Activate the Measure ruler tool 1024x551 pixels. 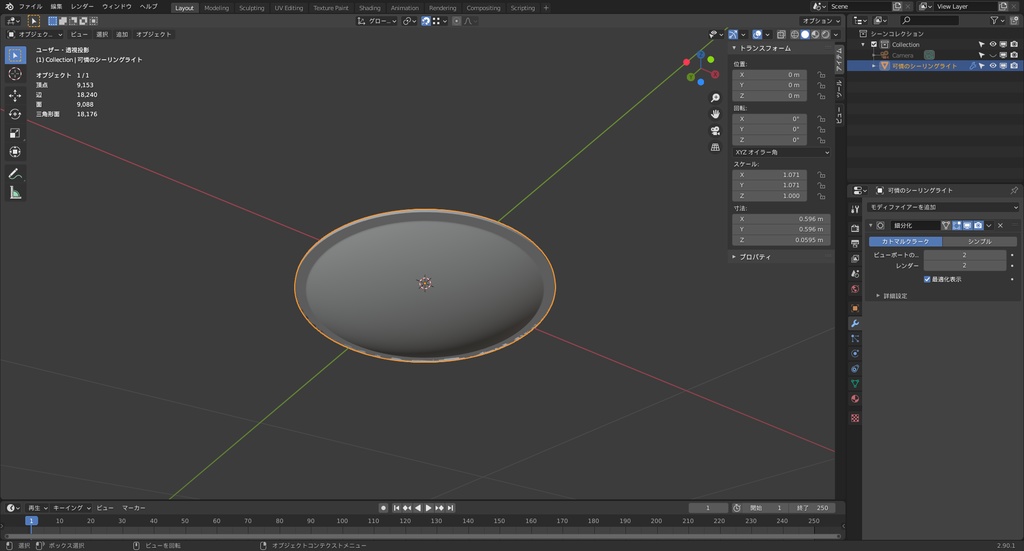click(x=15, y=193)
